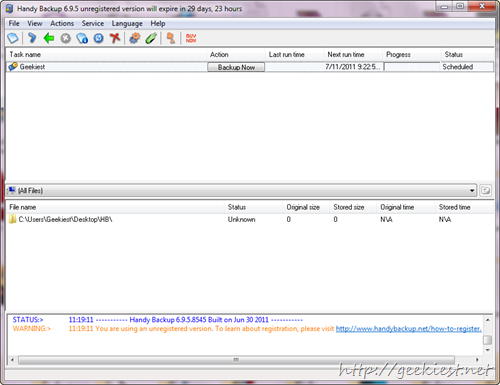Click the Stored size column header
Screen dimensions: 500x385
point(354,207)
